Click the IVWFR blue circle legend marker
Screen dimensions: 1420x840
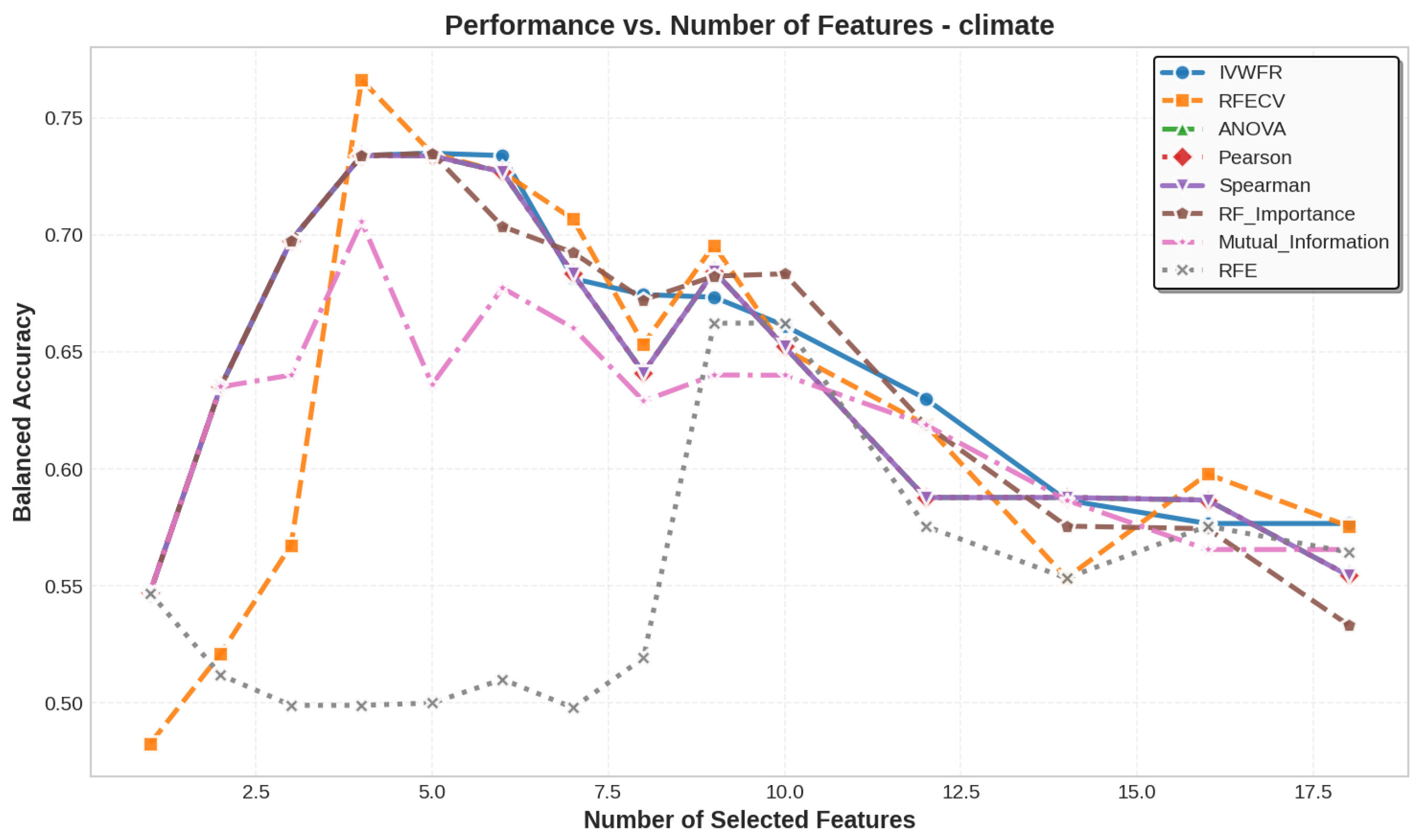click(1182, 72)
